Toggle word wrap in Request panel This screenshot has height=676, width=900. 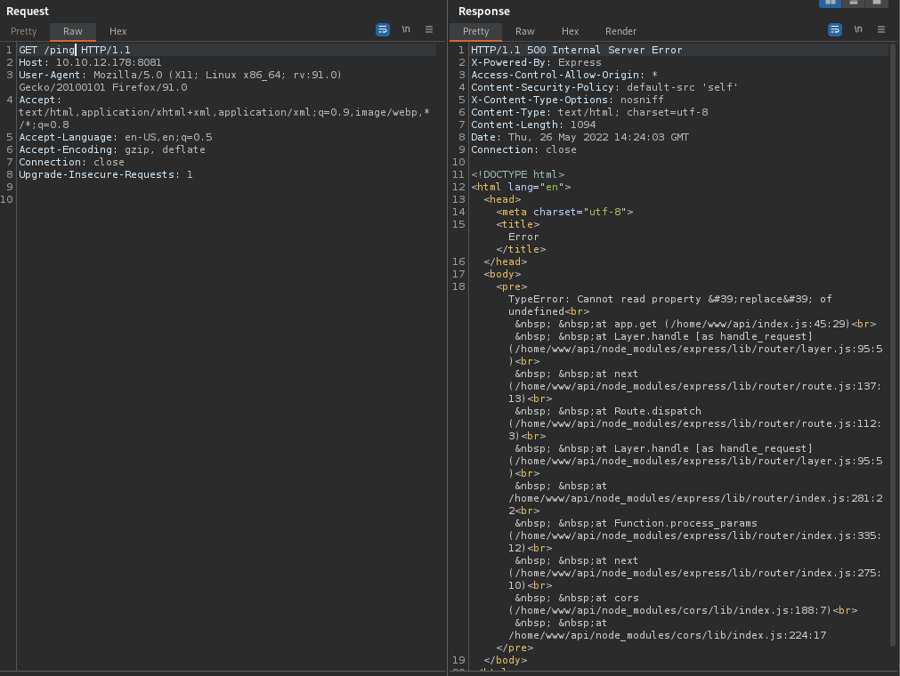(x=382, y=30)
